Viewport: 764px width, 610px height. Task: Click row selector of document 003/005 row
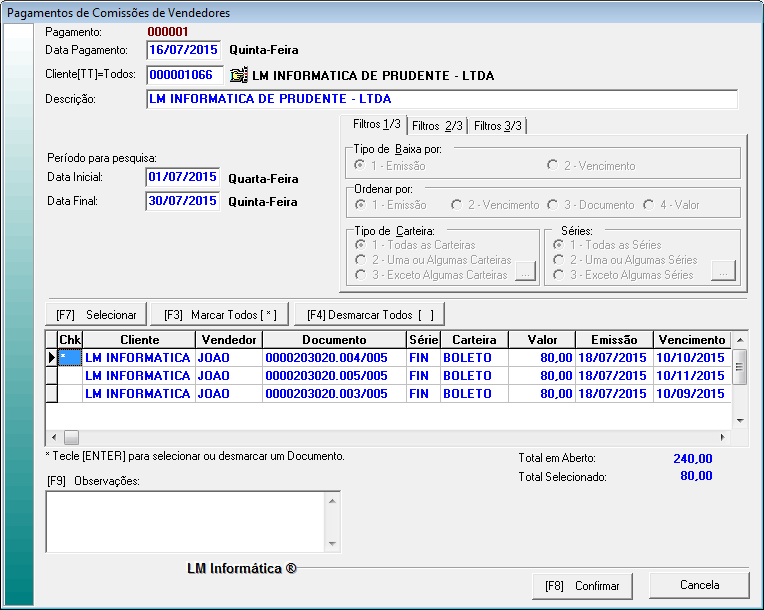52,394
